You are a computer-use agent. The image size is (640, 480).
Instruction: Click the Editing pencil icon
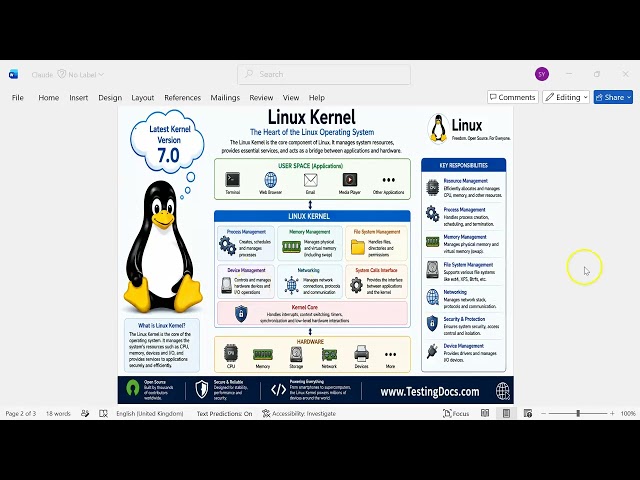550,97
